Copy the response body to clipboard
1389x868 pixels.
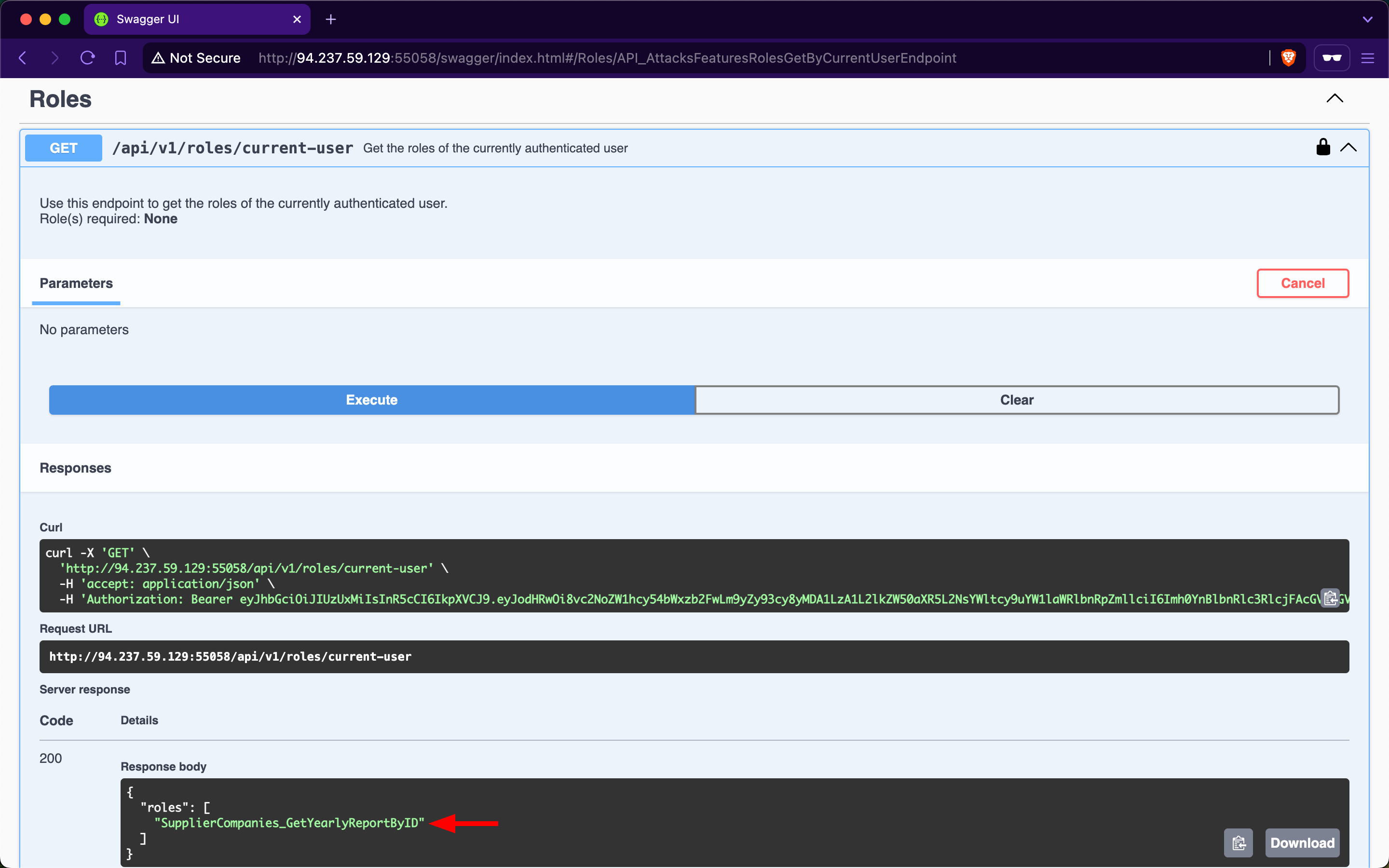[1239, 843]
